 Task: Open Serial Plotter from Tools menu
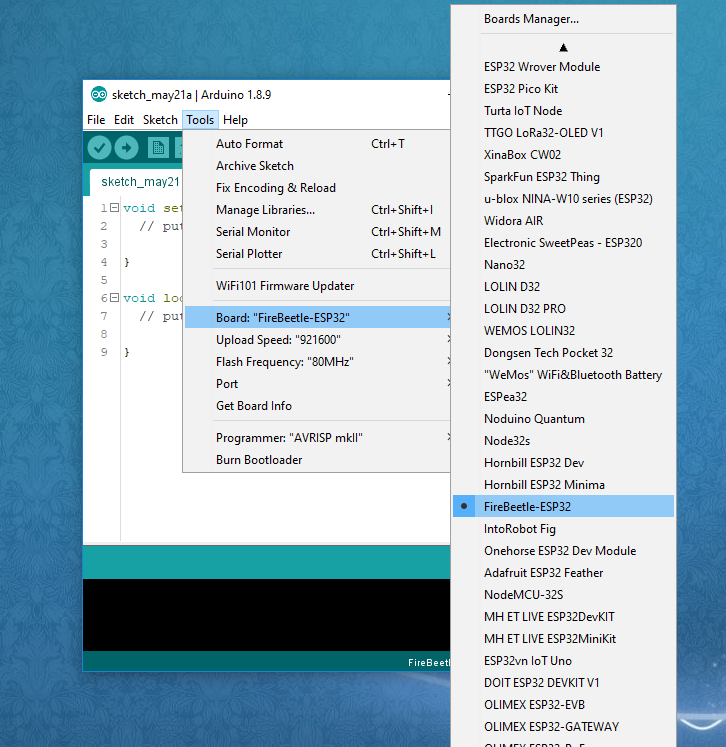(x=317, y=253)
